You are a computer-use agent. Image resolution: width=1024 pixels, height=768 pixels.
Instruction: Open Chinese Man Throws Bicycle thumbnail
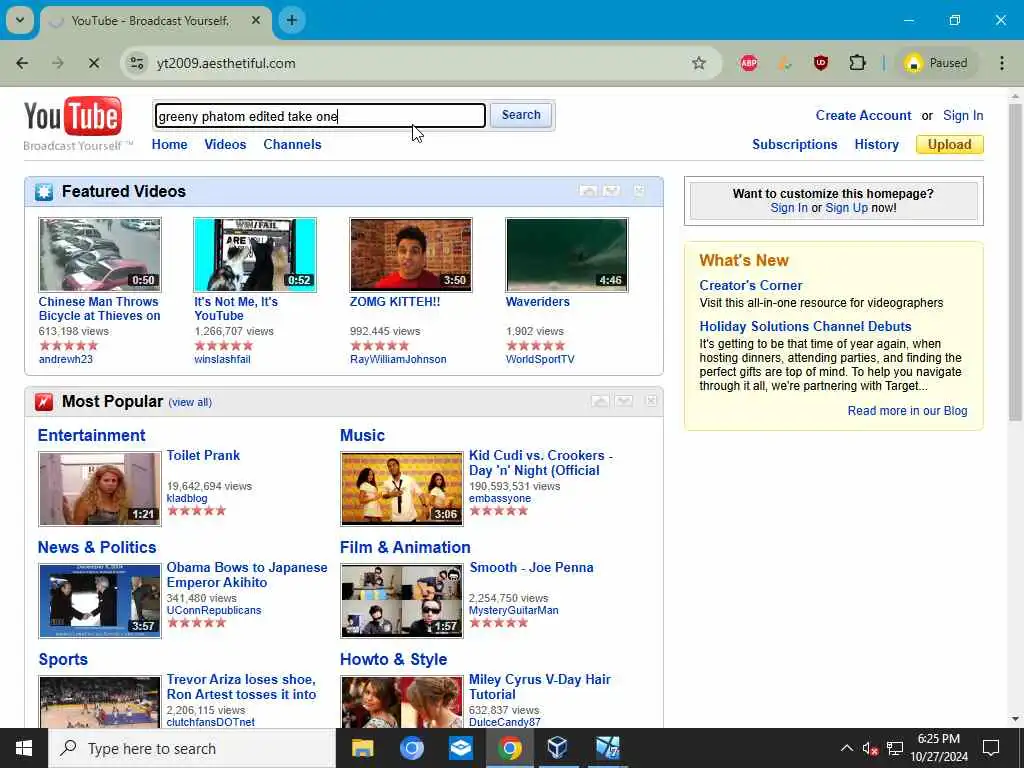click(100, 255)
